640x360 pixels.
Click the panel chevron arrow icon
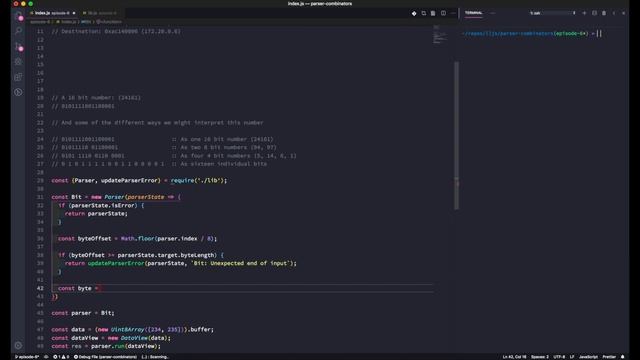(x=614, y=13)
